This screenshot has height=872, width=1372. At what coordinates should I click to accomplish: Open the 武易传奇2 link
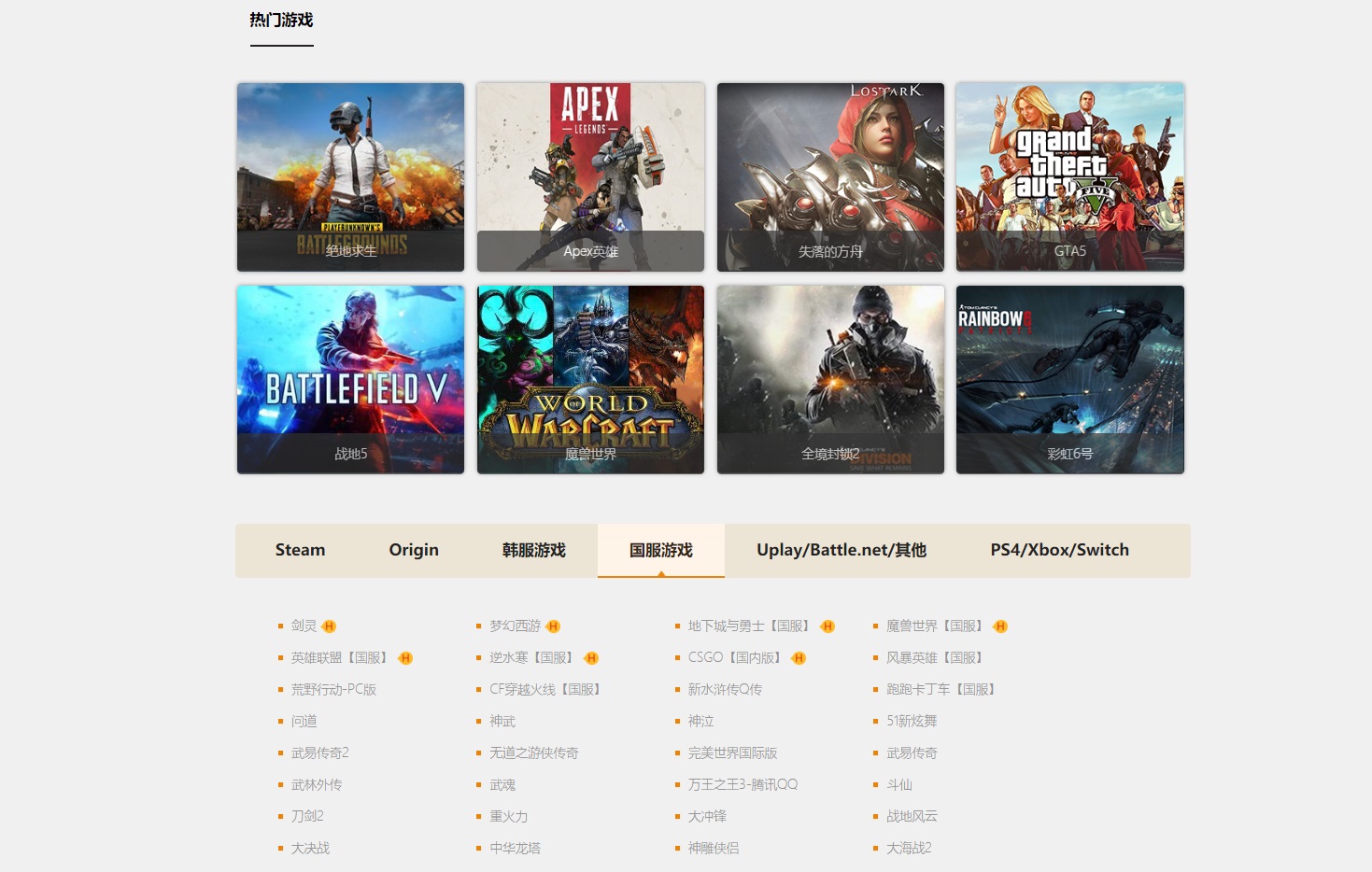click(319, 752)
